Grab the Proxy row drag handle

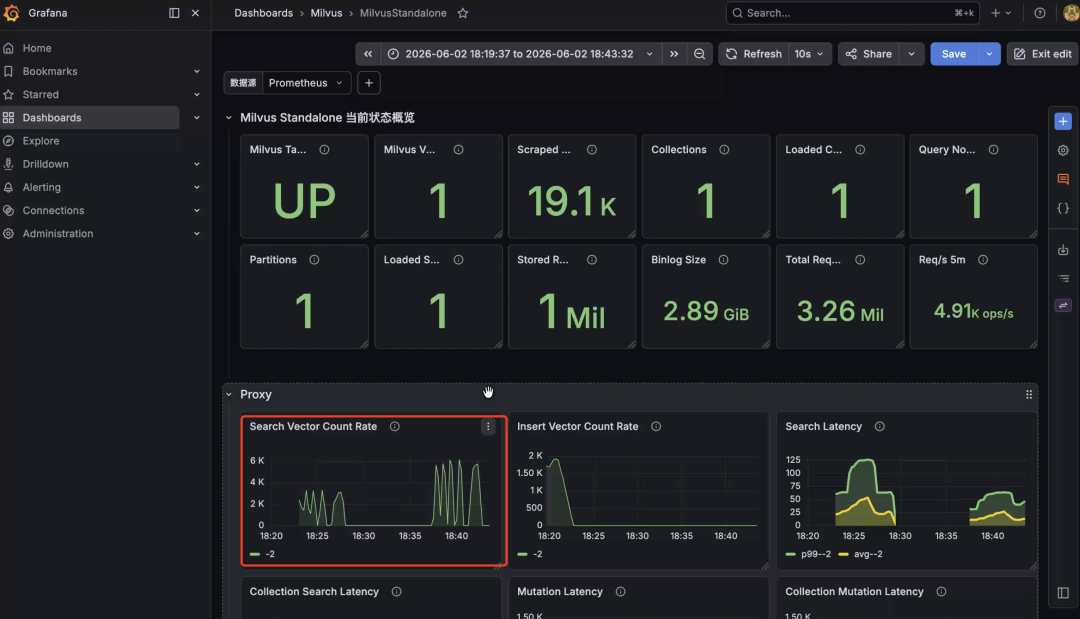pyautogui.click(x=1028, y=395)
